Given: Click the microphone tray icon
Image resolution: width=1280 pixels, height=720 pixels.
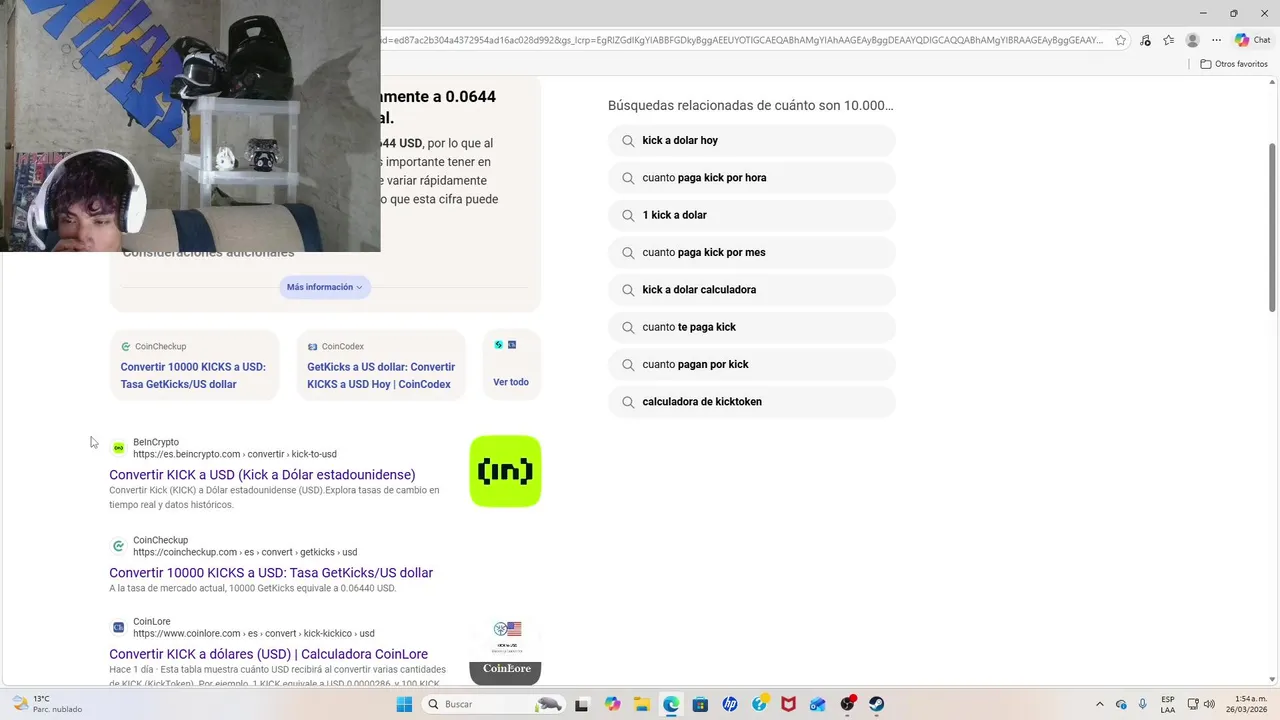Looking at the screenshot, I should 1142,704.
